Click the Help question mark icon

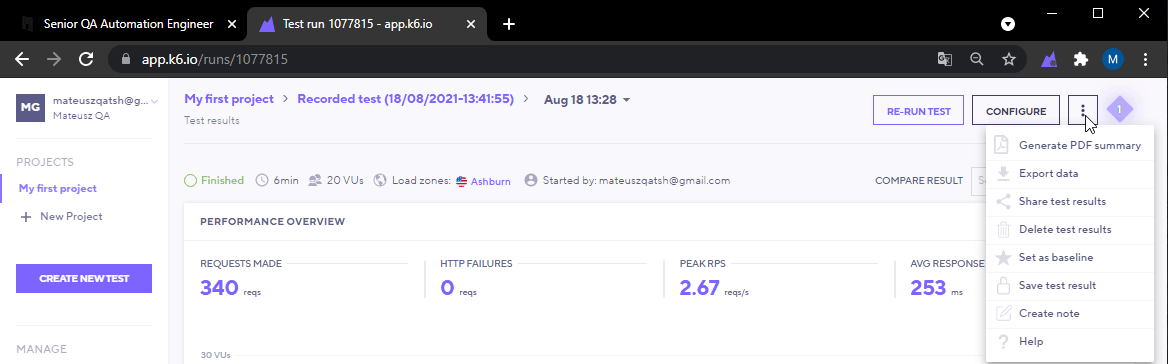click(1003, 342)
